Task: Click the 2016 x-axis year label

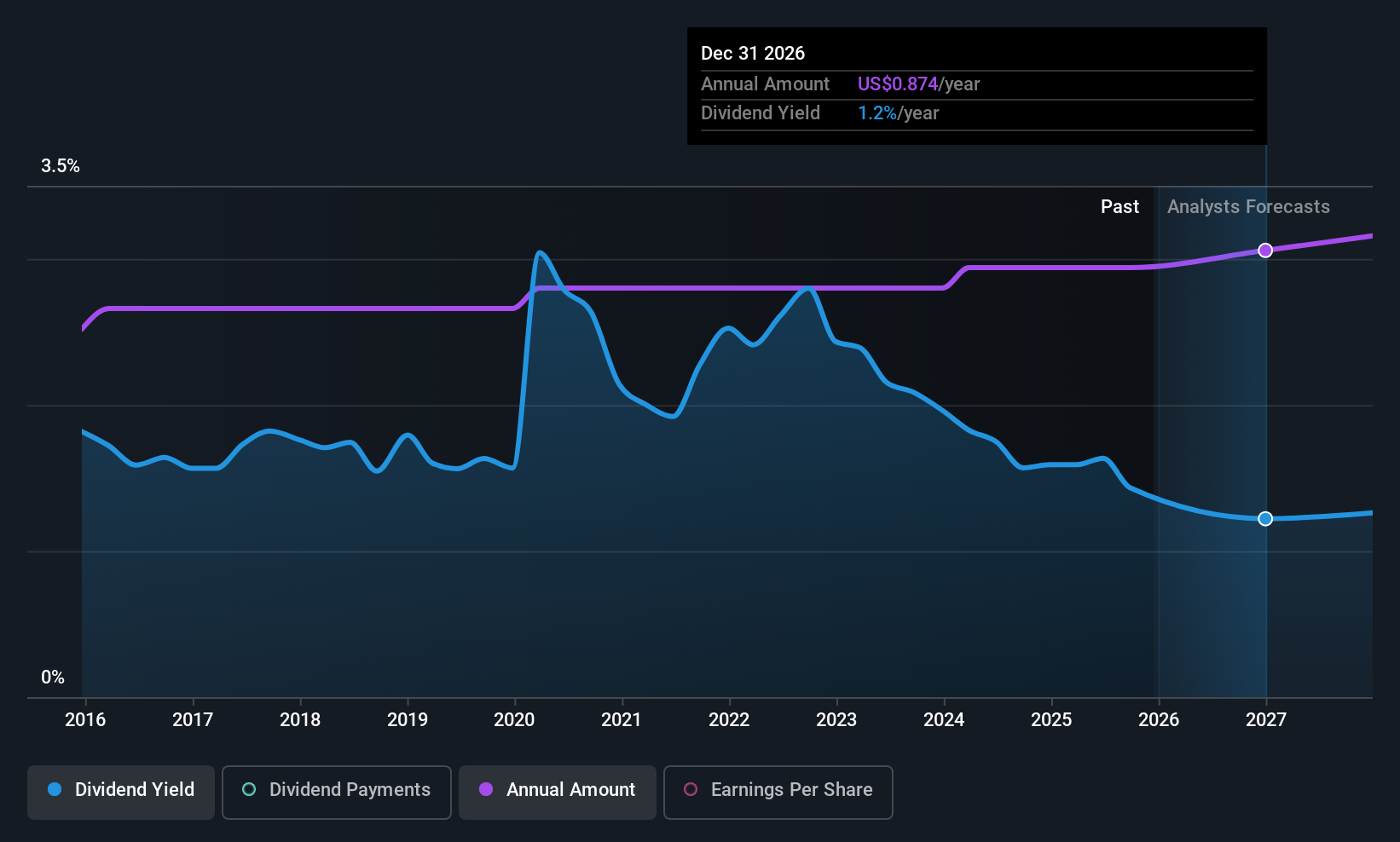Action: (x=85, y=720)
